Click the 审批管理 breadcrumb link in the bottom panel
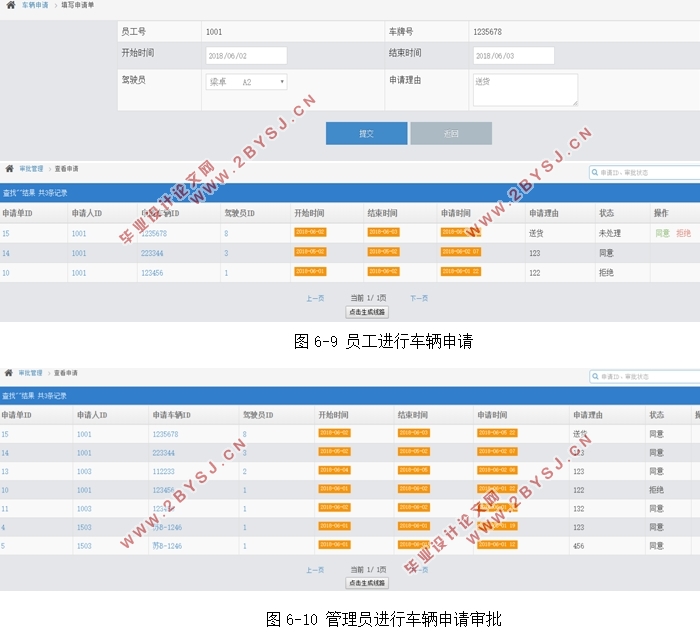Viewport: 700px width, 635px height. point(30,373)
